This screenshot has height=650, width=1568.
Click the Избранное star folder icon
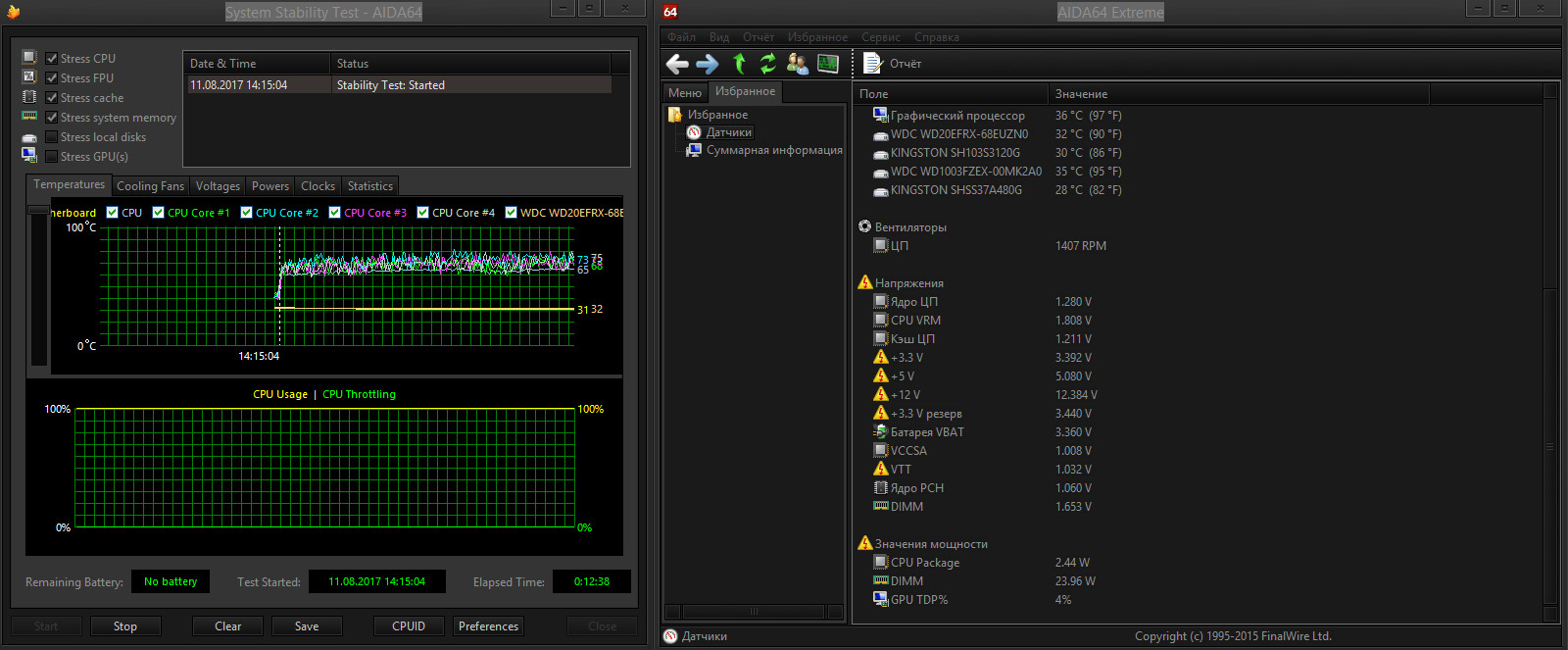675,115
